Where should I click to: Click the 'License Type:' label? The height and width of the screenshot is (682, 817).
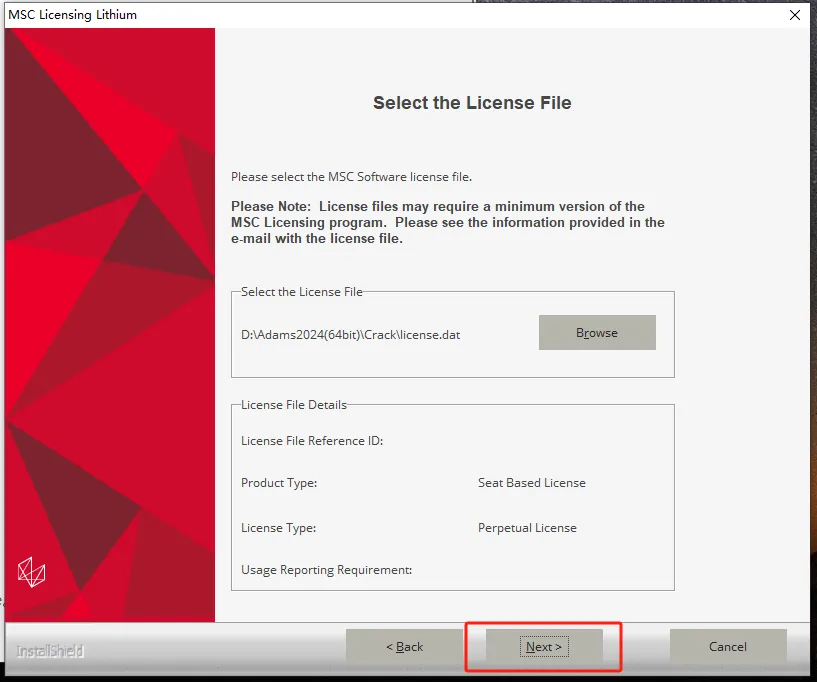[x=278, y=528]
